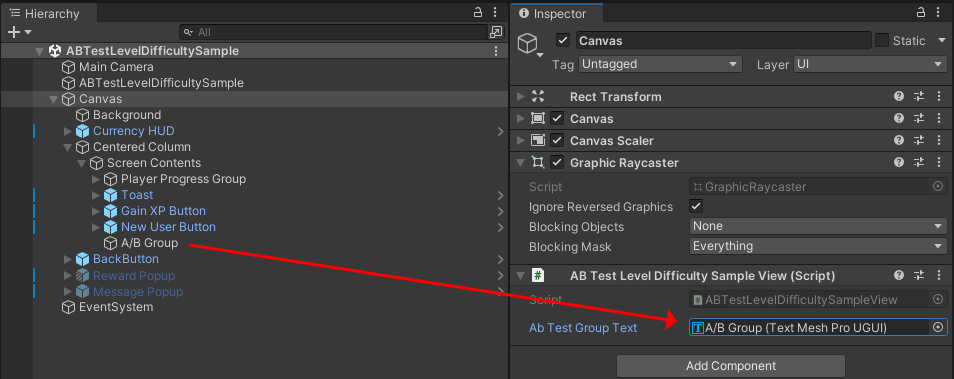
Task: Select Message Popup in Hierarchy
Action: (138, 292)
